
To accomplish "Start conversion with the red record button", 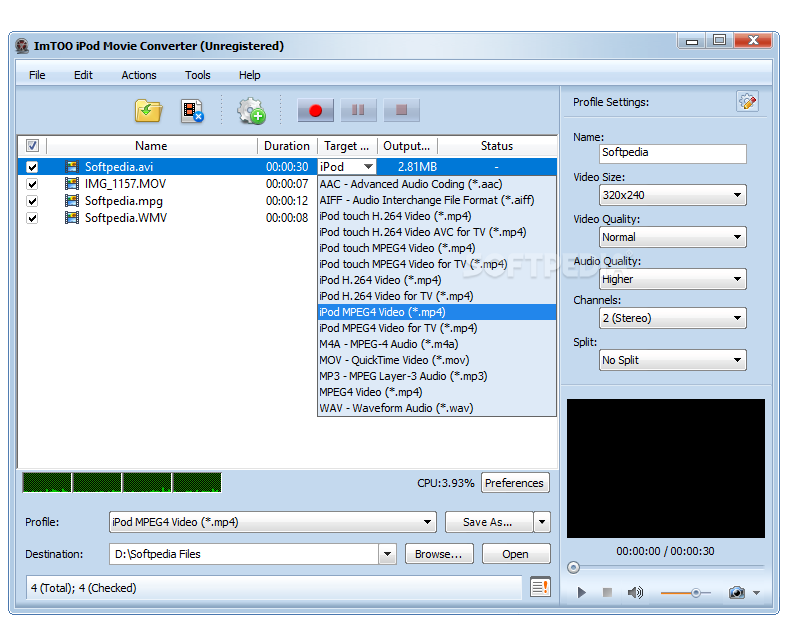I will pos(316,110).
